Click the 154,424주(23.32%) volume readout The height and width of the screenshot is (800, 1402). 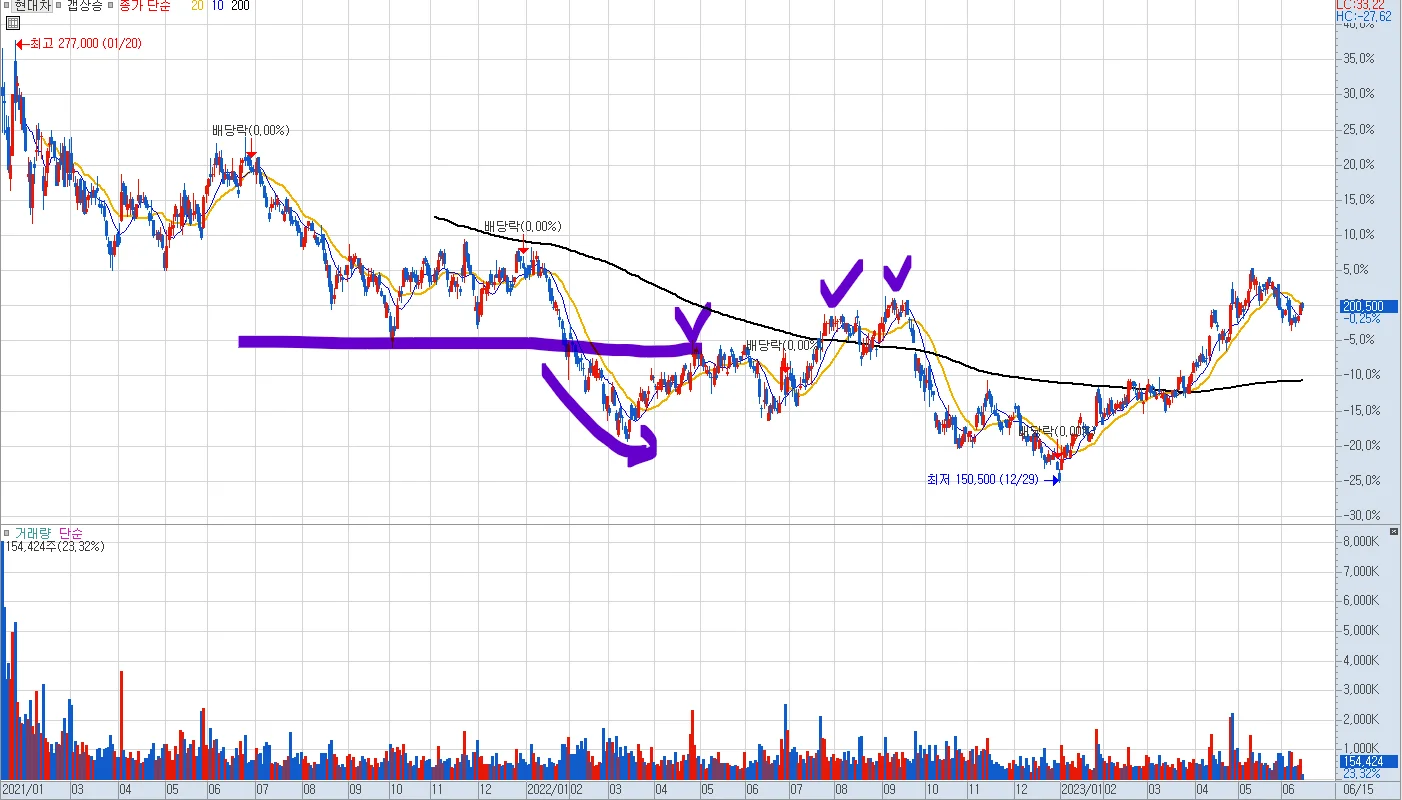pyautogui.click(x=55, y=547)
